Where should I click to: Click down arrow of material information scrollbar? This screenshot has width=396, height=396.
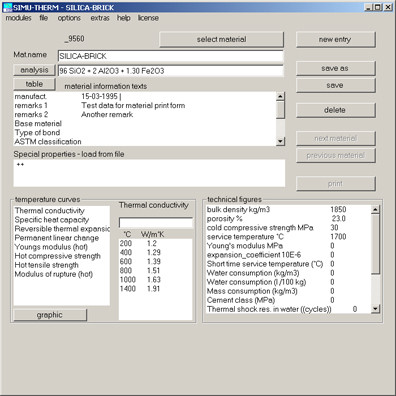point(280,141)
